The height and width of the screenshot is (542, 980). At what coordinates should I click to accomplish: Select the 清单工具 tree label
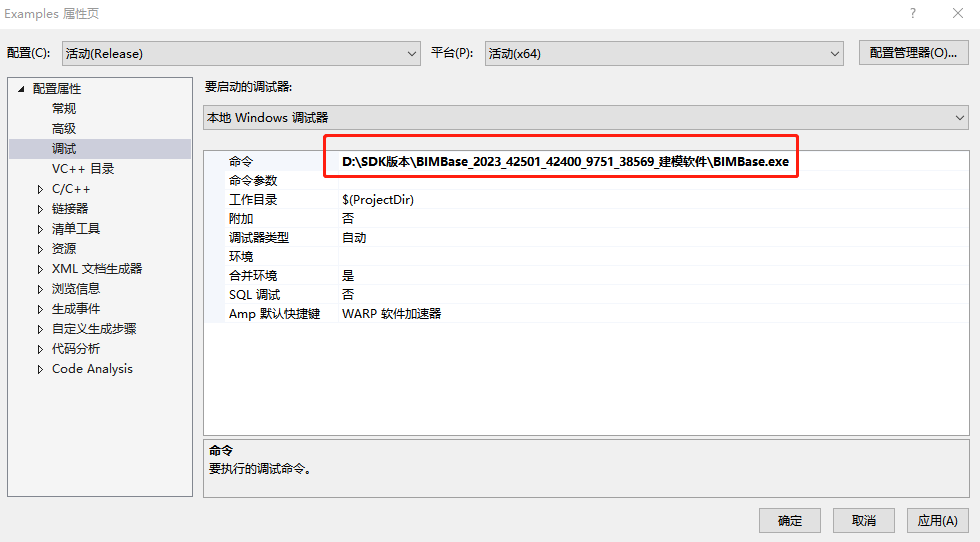click(76, 229)
